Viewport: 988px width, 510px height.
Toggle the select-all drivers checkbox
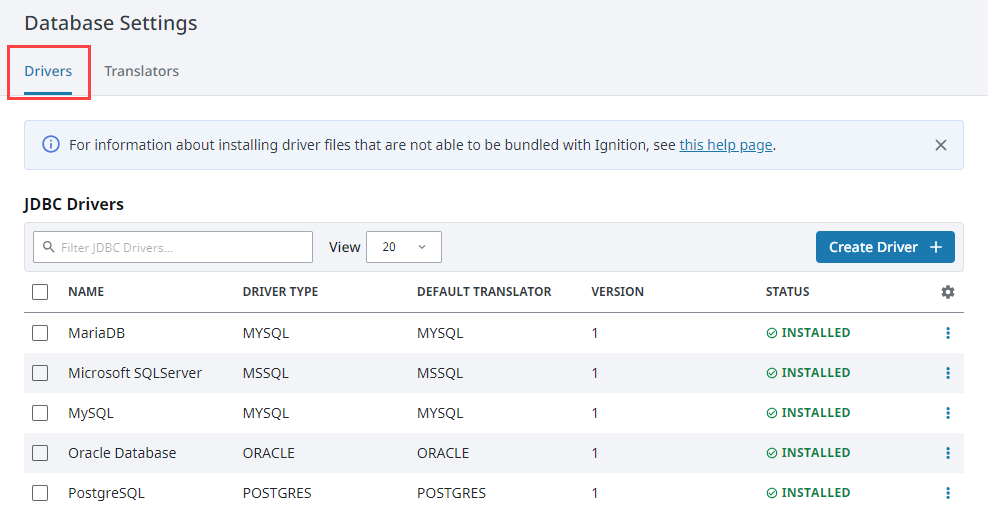(40, 292)
